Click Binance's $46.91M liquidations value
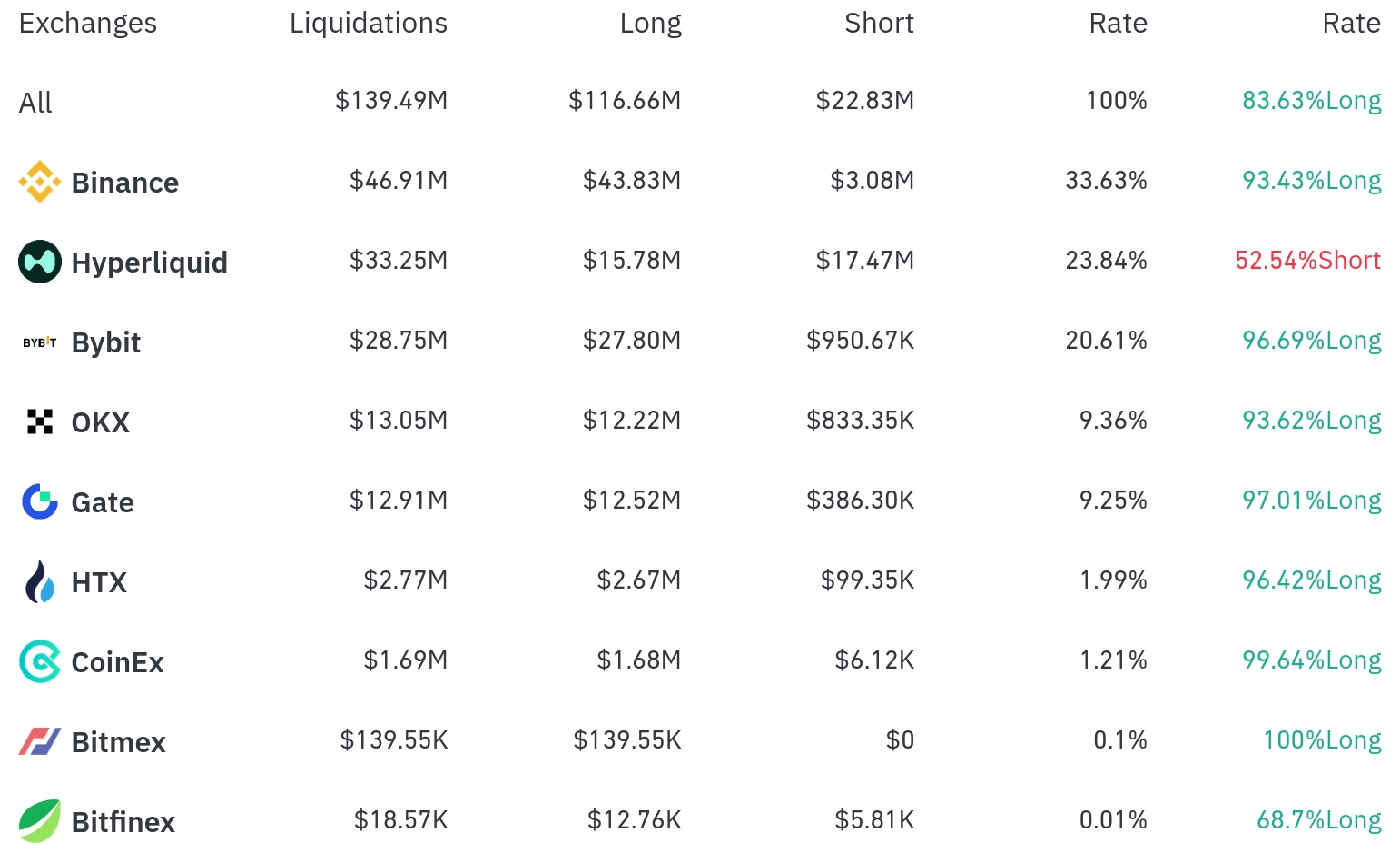1400x843 pixels. pyautogui.click(x=399, y=181)
